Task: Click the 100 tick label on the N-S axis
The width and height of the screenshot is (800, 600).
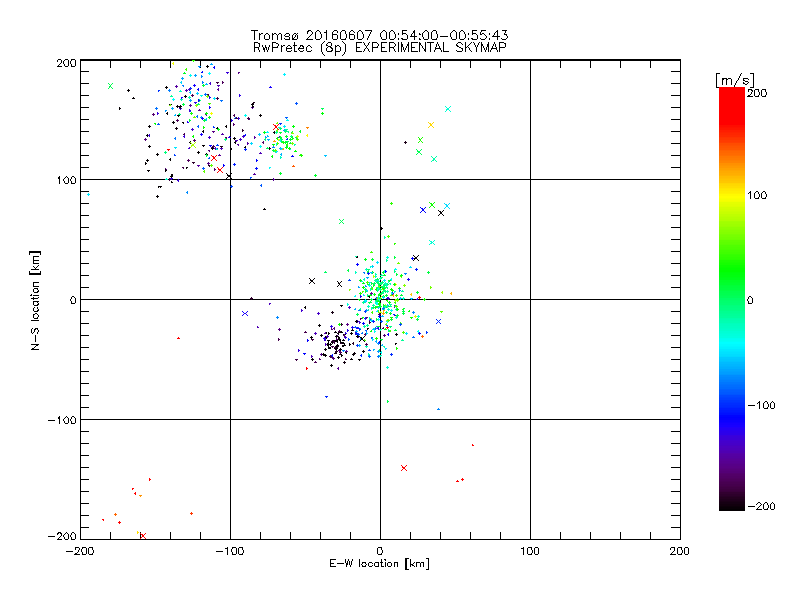Action: pos(66,180)
